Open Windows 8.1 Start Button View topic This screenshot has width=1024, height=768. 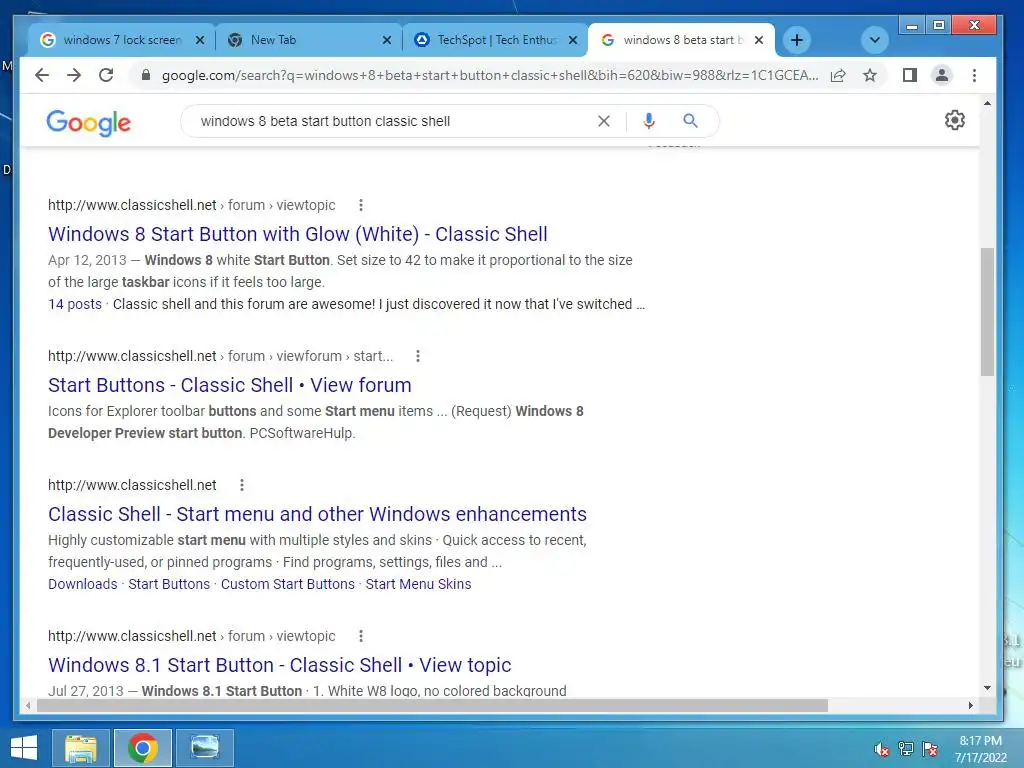[280, 665]
